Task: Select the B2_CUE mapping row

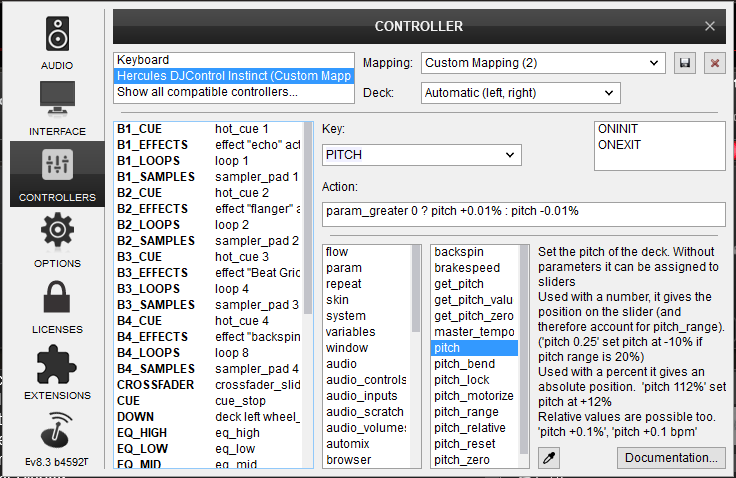Action: tap(209, 193)
